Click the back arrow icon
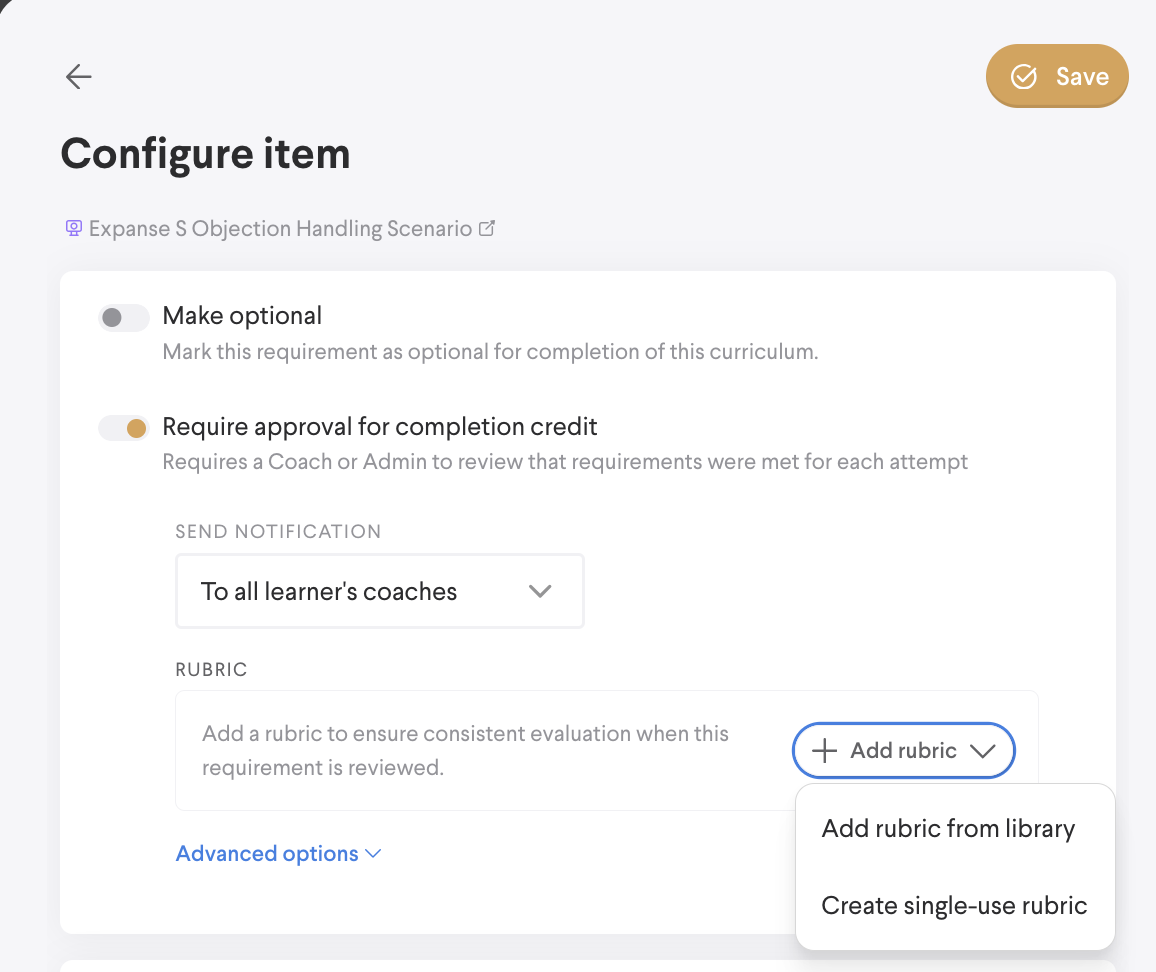Screen dimensions: 1156x972 point(78,77)
